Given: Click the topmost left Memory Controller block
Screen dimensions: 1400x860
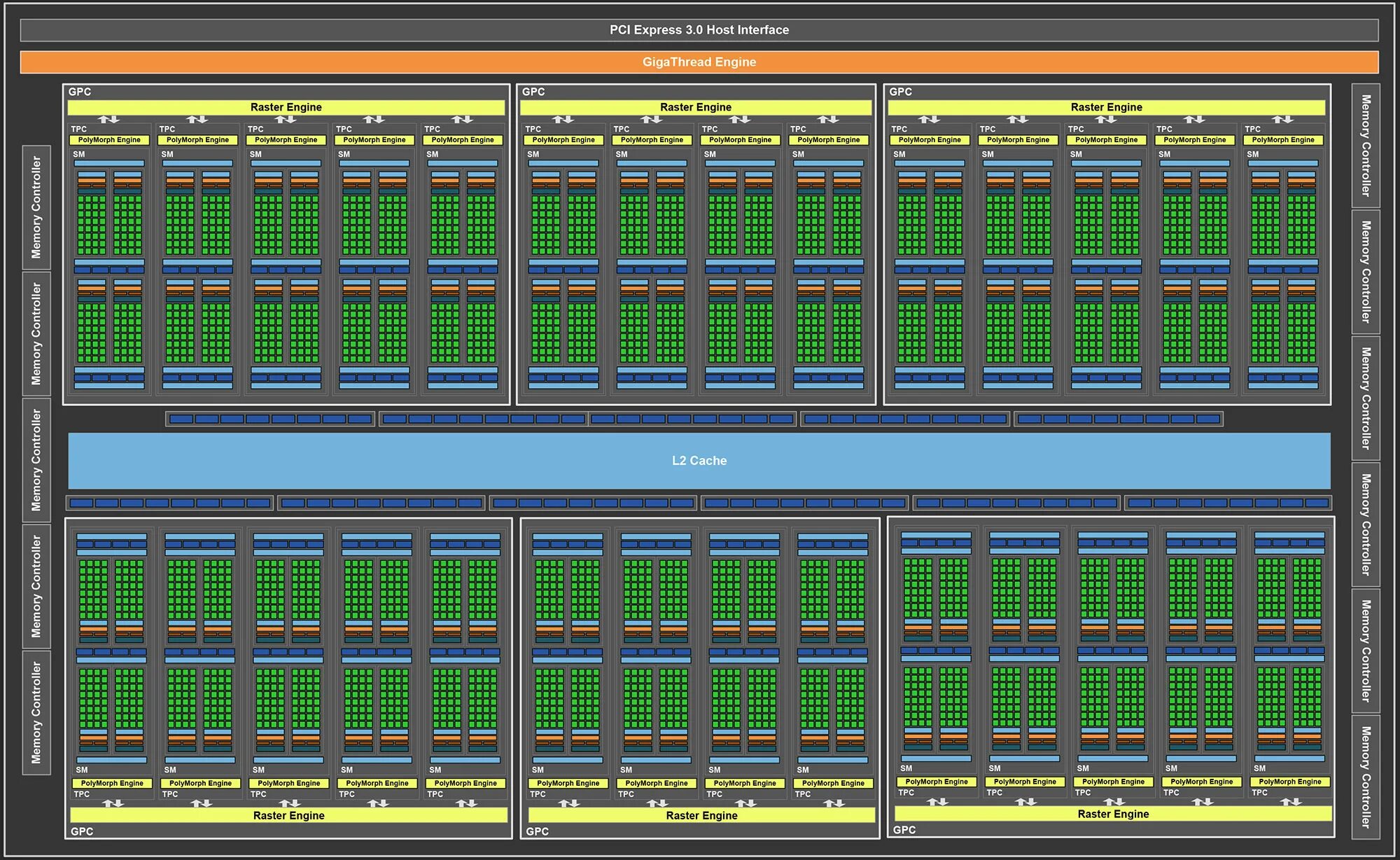Looking at the screenshot, I should (x=36, y=207).
